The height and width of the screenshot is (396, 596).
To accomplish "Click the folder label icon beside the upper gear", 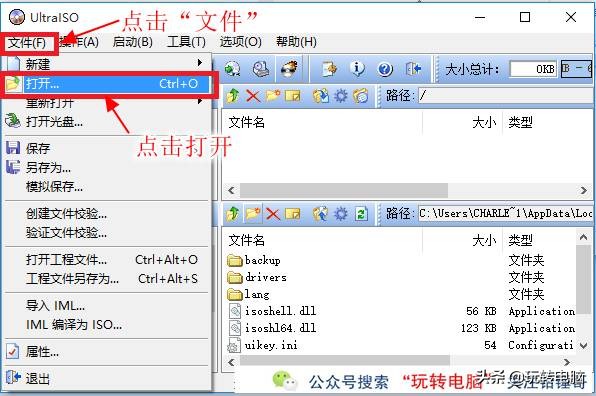I will (360, 96).
